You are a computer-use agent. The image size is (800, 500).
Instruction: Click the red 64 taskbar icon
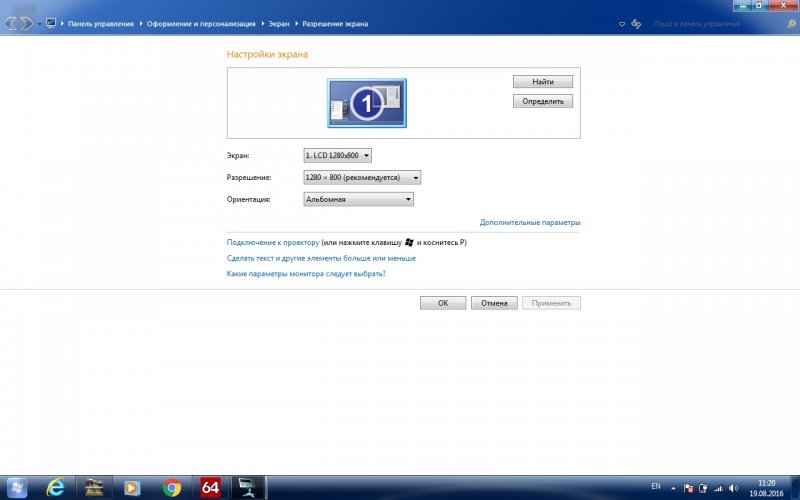tap(210, 487)
